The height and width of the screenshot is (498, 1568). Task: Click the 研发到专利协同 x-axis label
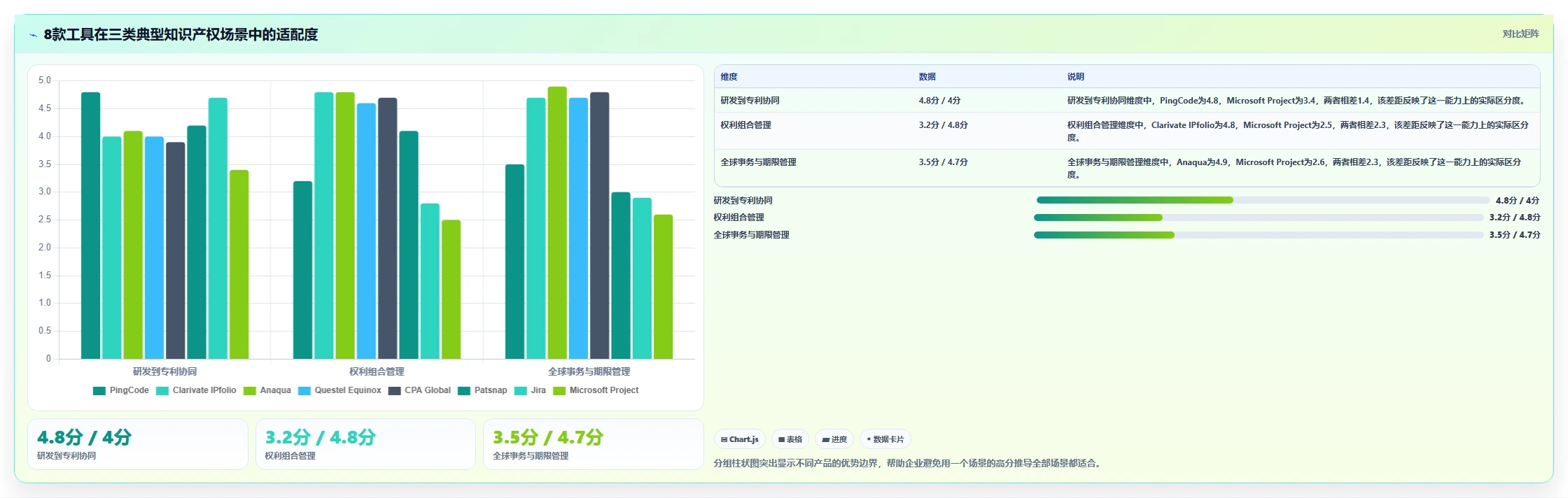coord(165,371)
